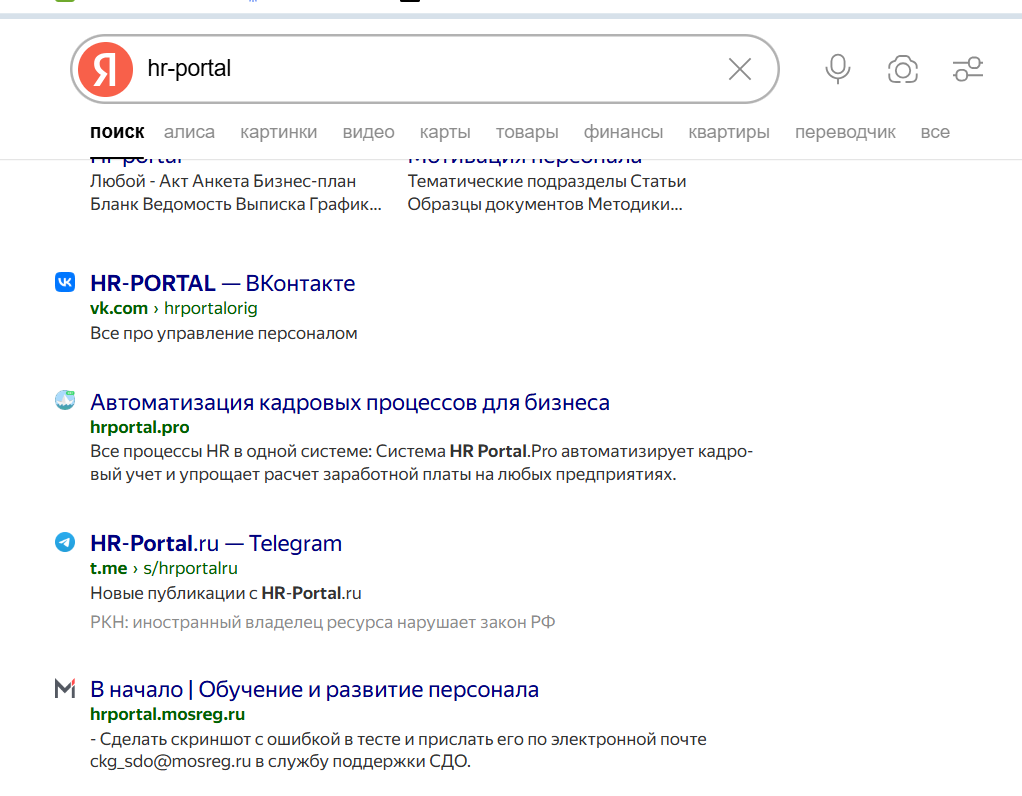
Task: Open HR-Portal.ru — Telegram result
Action: (216, 543)
